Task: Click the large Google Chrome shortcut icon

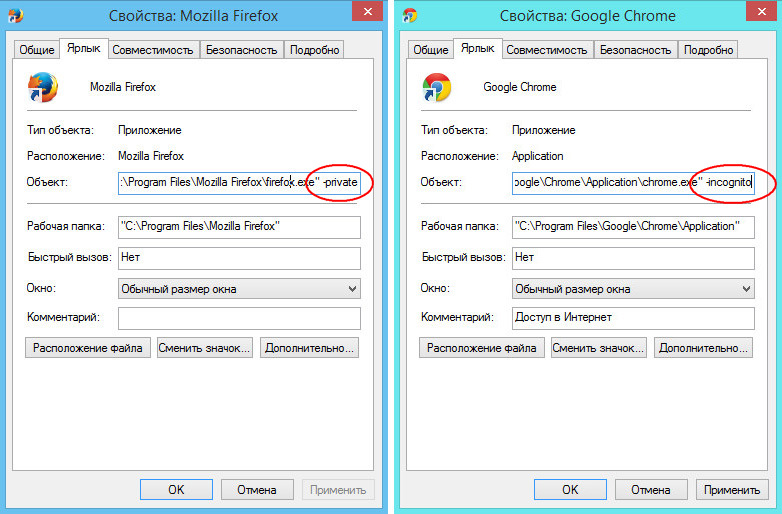Action: (x=436, y=87)
